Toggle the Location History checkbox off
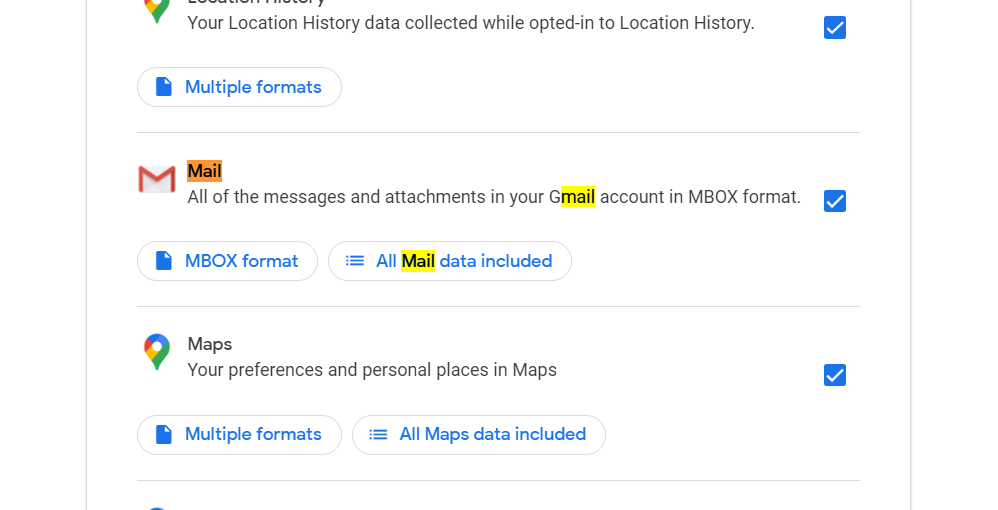This screenshot has width=998, height=510. point(835,28)
